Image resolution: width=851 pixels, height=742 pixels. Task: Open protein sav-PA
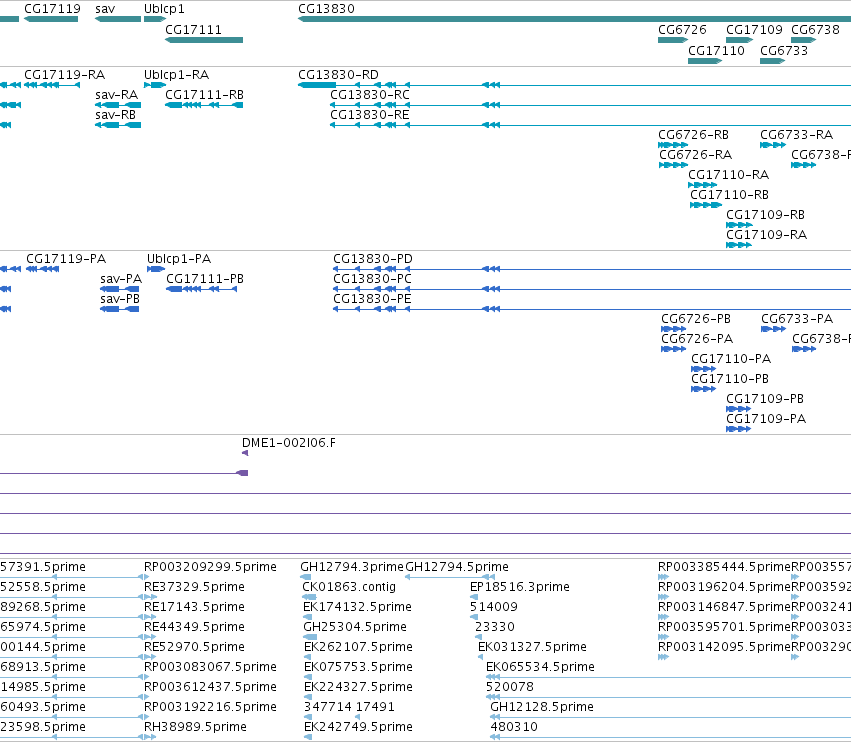tap(120, 278)
